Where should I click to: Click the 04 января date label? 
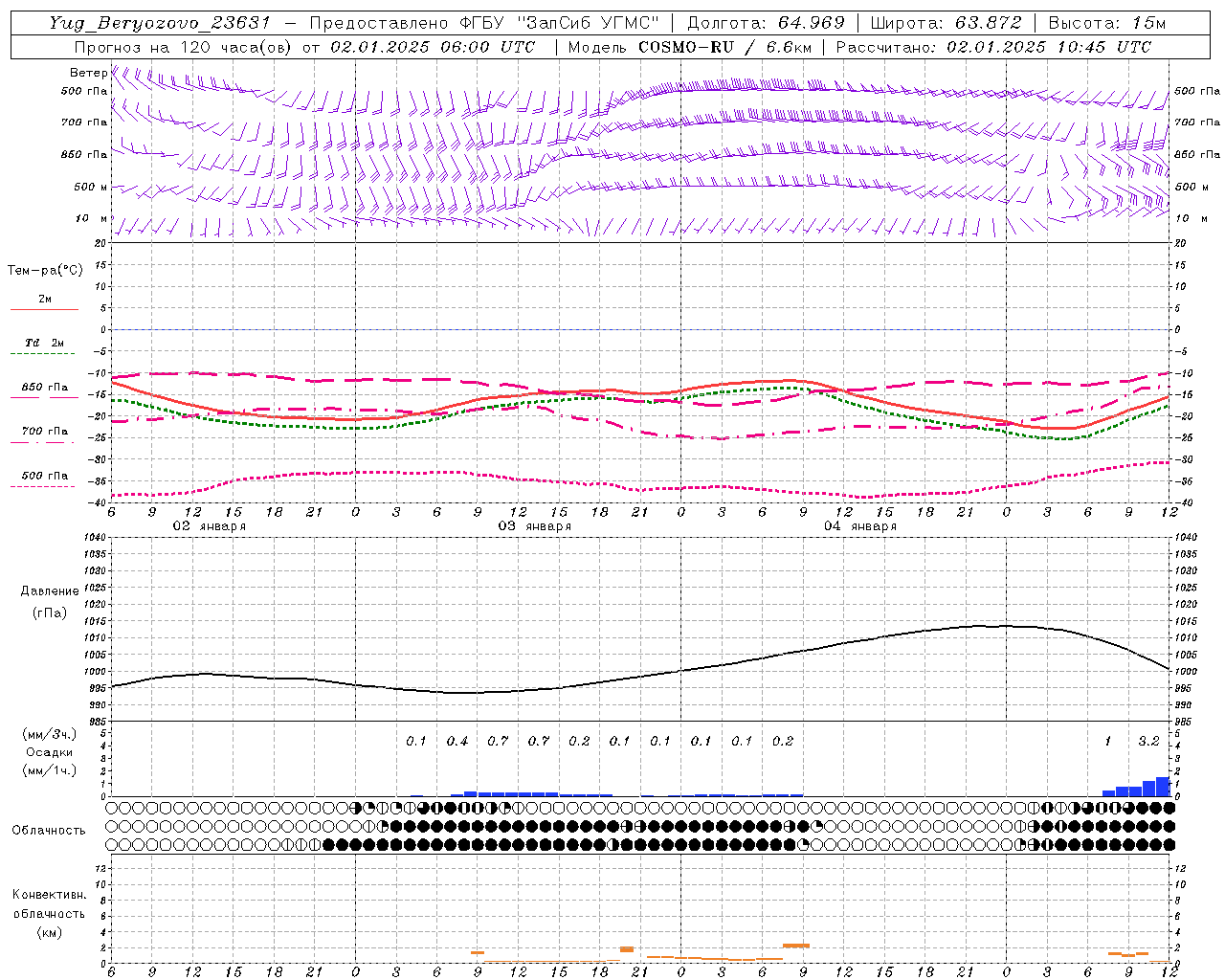click(x=859, y=526)
